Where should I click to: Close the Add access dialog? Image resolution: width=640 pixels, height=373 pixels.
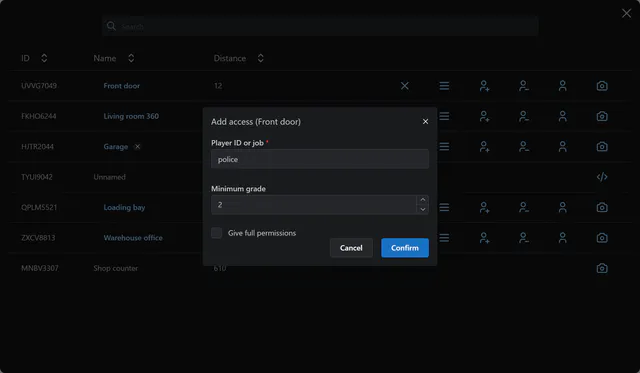click(425, 122)
